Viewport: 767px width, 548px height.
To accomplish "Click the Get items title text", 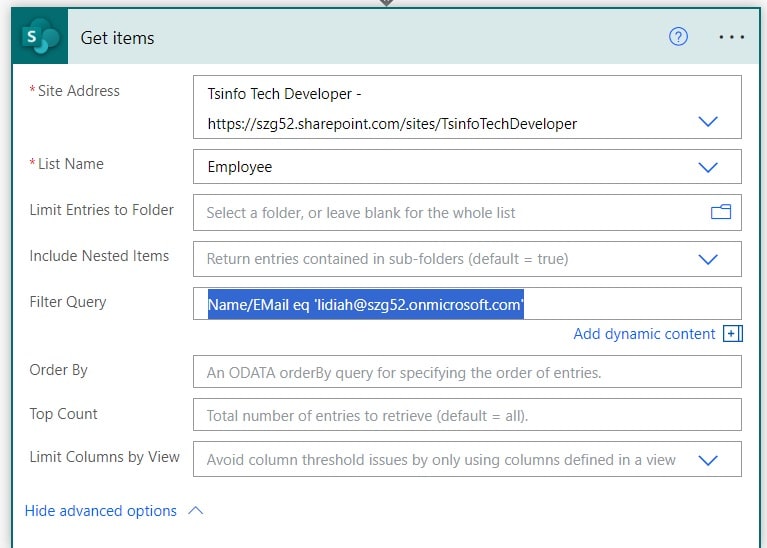I will tap(117, 38).
